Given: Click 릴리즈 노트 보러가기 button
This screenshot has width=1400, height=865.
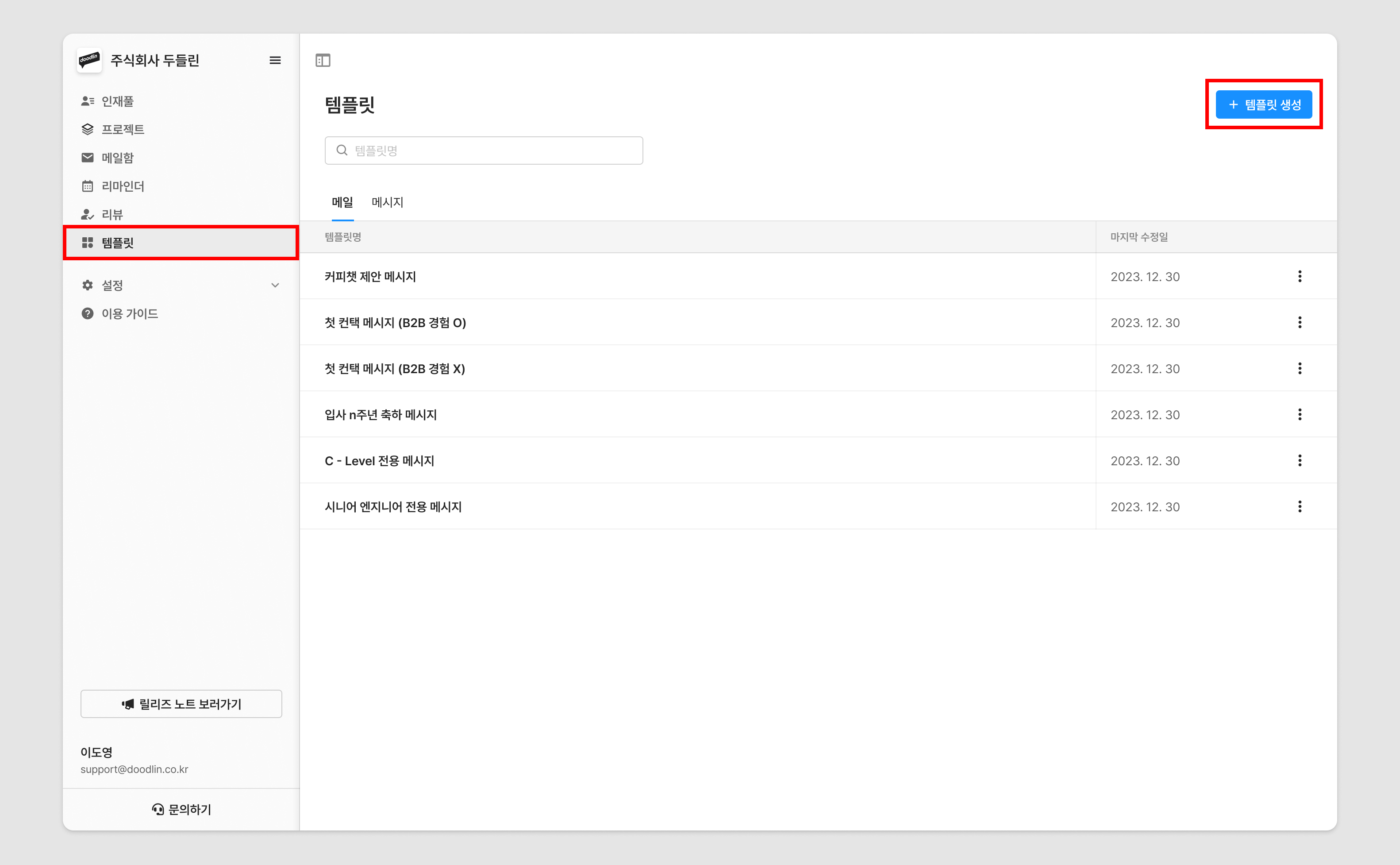Looking at the screenshot, I should [181, 704].
